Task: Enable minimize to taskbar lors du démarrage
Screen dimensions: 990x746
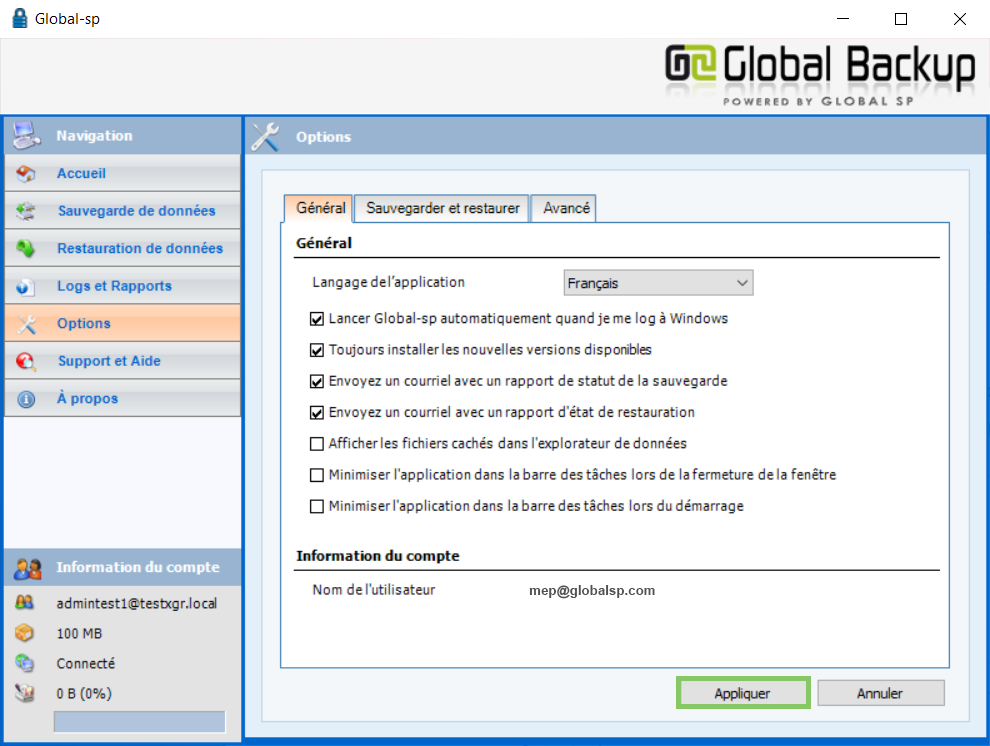Action: coord(317,507)
